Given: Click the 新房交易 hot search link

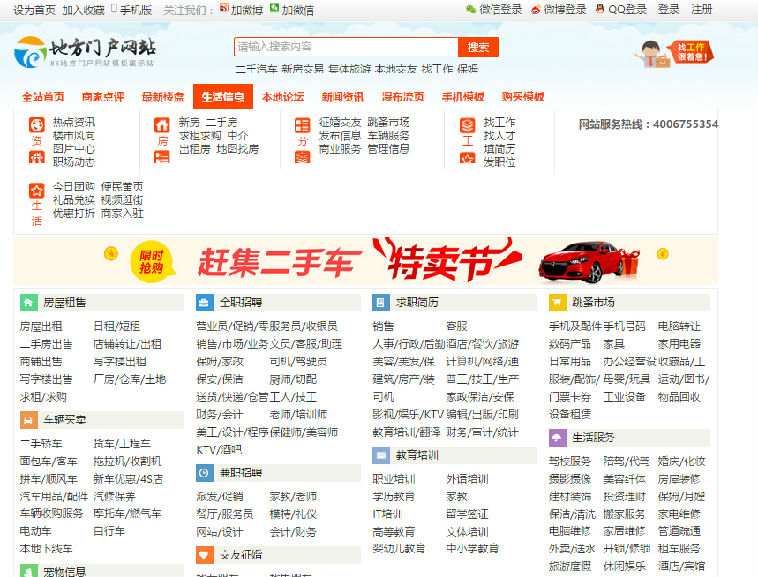Looking at the screenshot, I should click(x=303, y=69).
